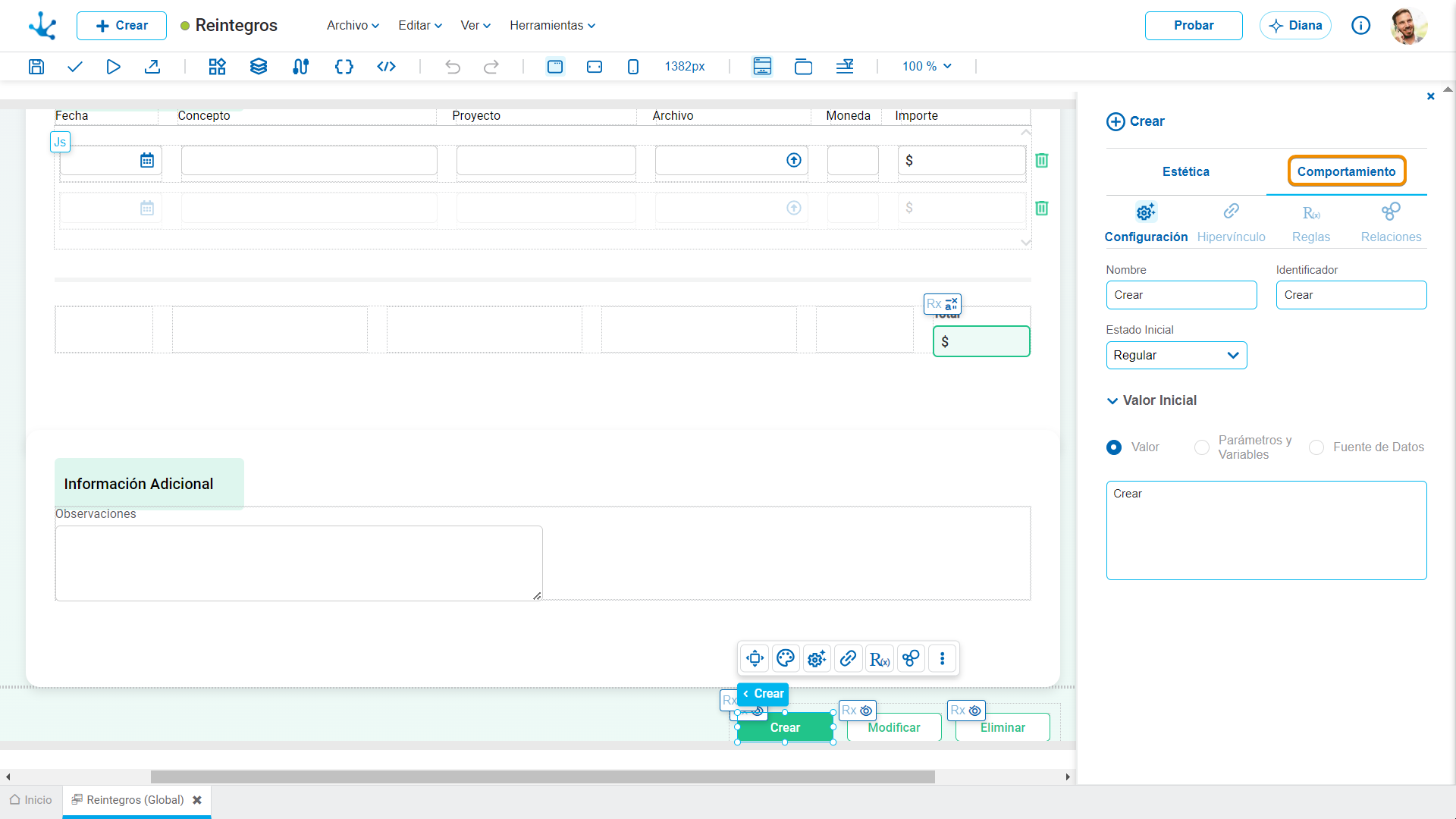Select Parámetros y Variables radio option
Viewport: 1456px width, 819px height.
point(1202,447)
